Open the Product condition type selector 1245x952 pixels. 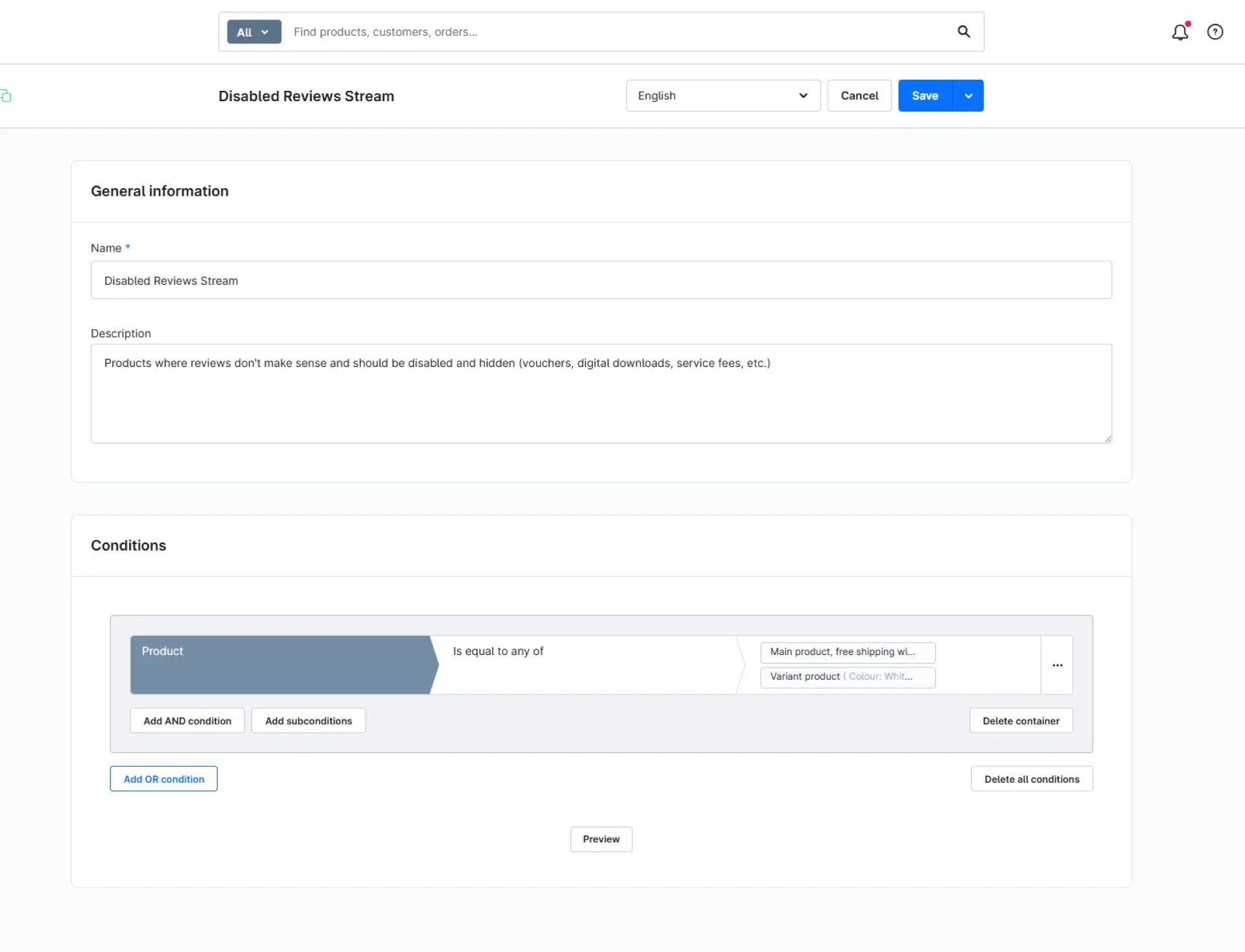[281, 665]
